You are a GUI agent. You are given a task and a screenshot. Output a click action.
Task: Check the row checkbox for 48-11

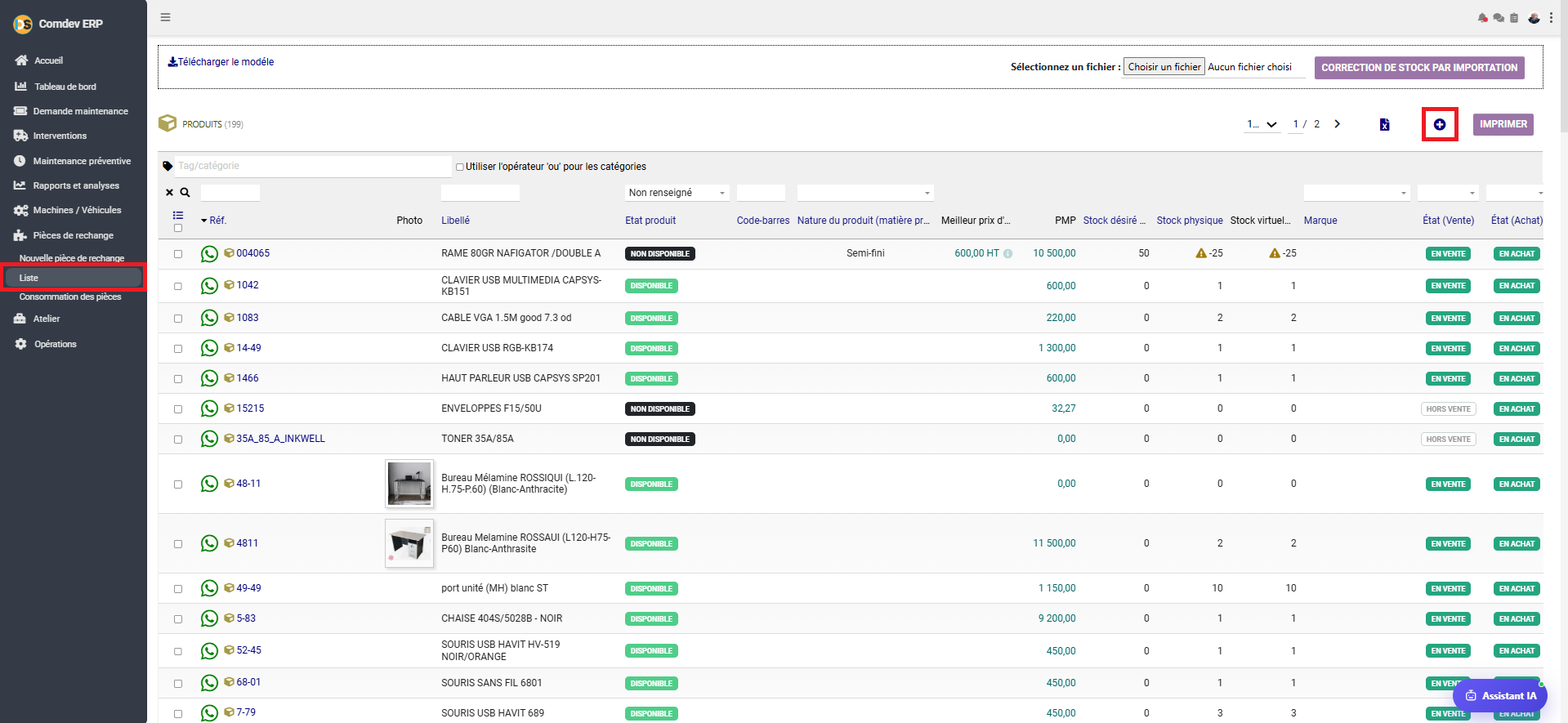pyautogui.click(x=178, y=484)
